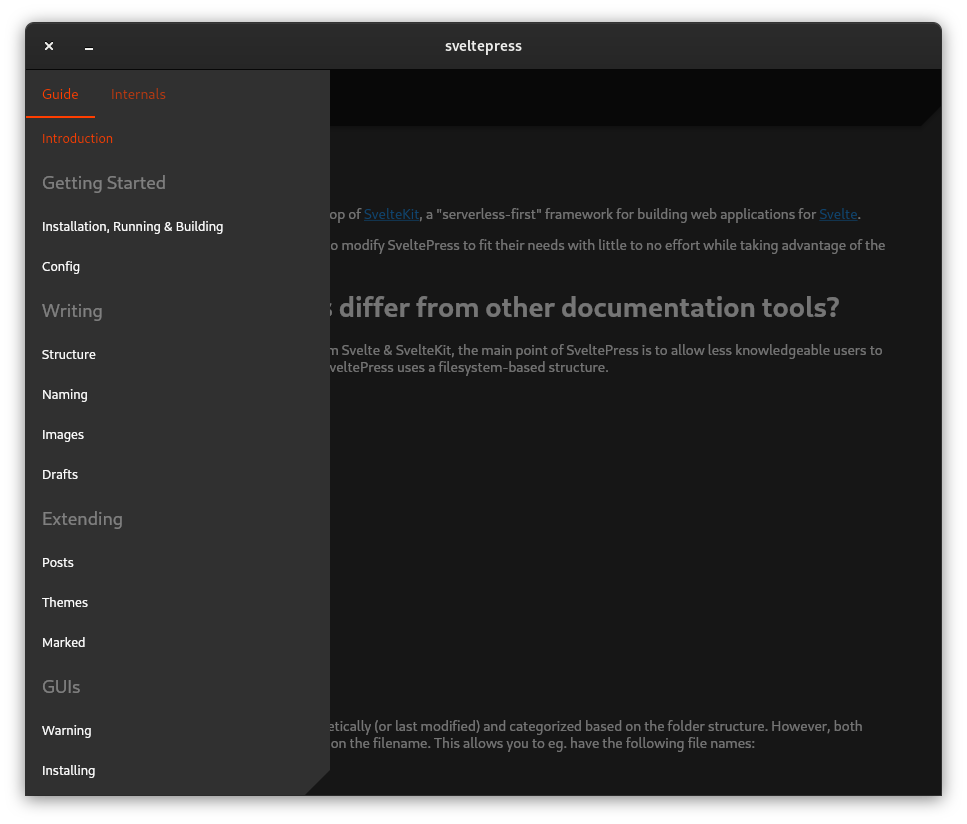Minimize the sveltepress window
The width and height of the screenshot is (967, 824).
(89, 46)
